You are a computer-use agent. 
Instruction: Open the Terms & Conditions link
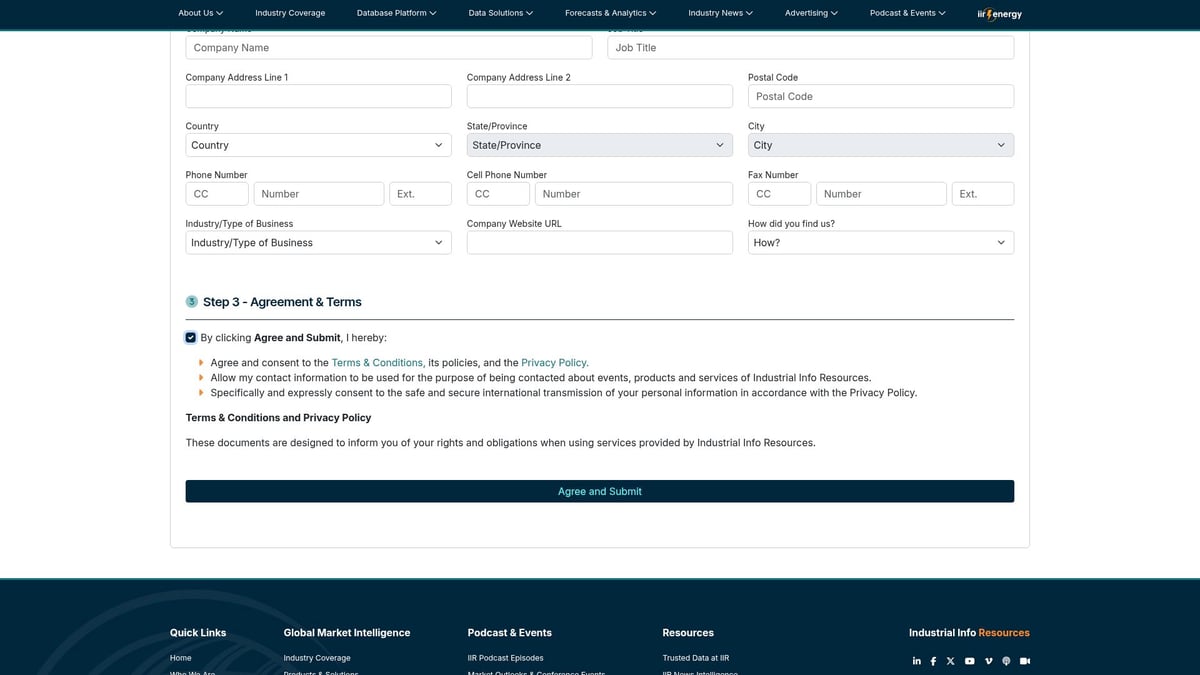pyautogui.click(x=377, y=363)
